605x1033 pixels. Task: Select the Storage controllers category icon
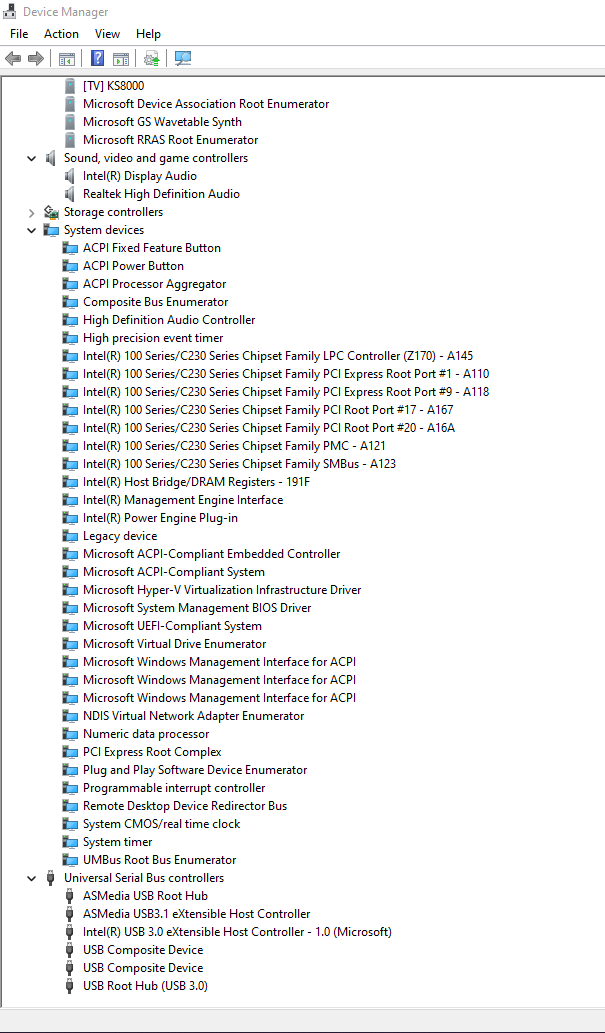(x=51, y=212)
